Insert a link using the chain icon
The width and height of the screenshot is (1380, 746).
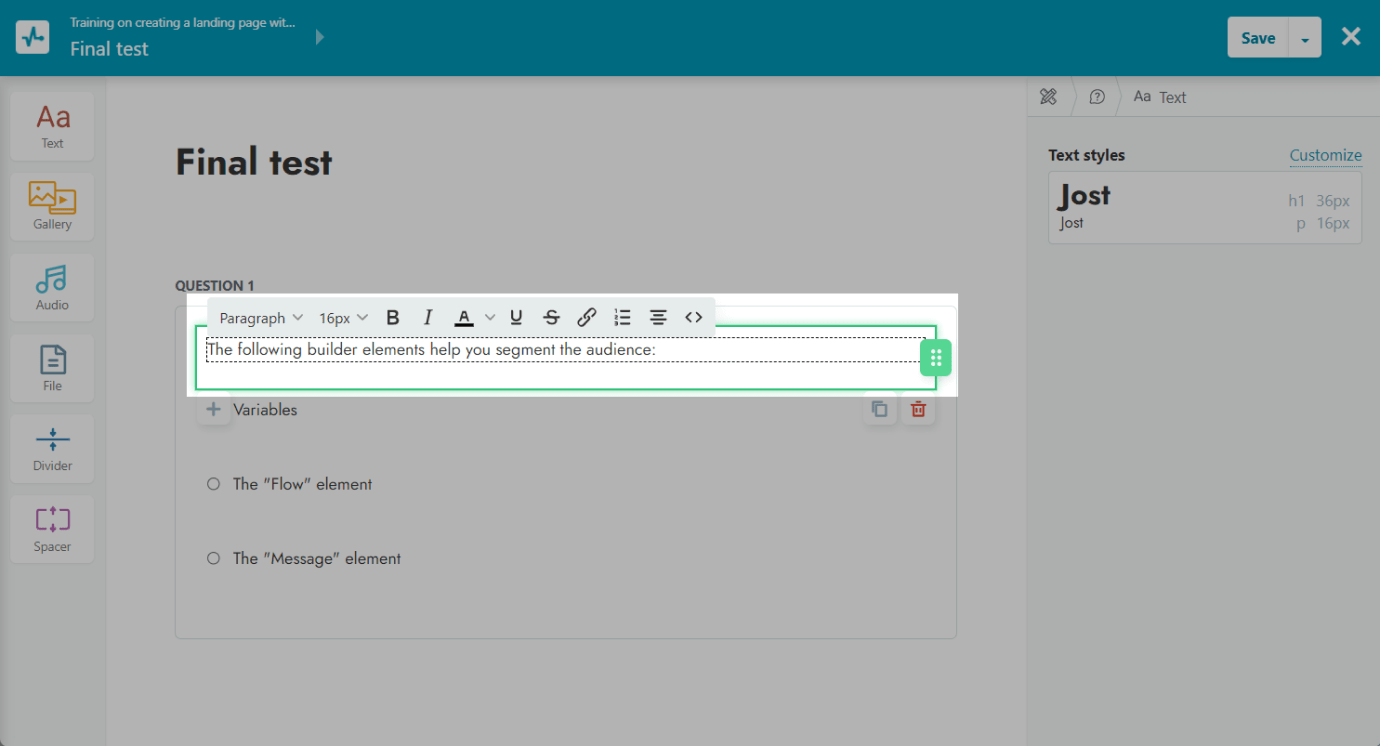[587, 318]
